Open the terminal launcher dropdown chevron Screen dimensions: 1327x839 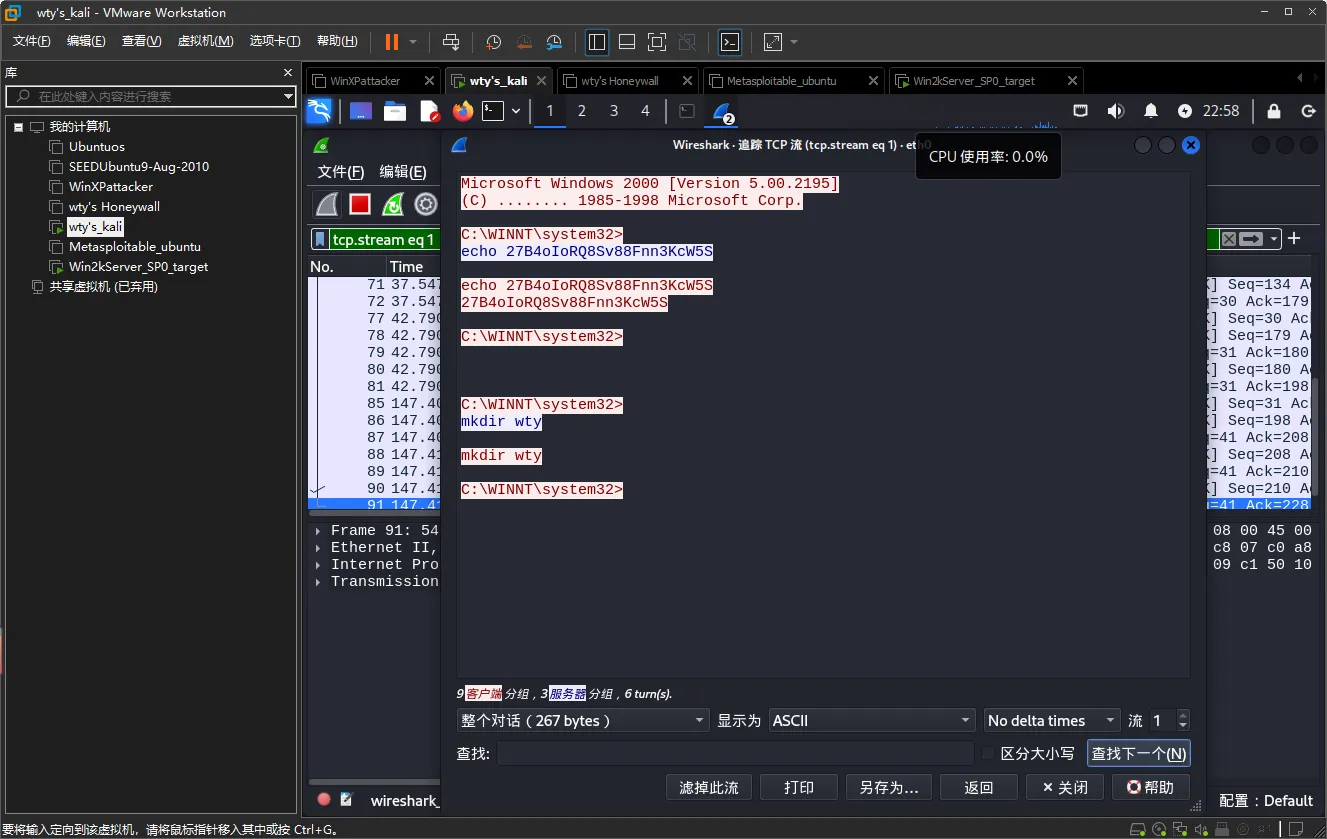click(x=516, y=111)
